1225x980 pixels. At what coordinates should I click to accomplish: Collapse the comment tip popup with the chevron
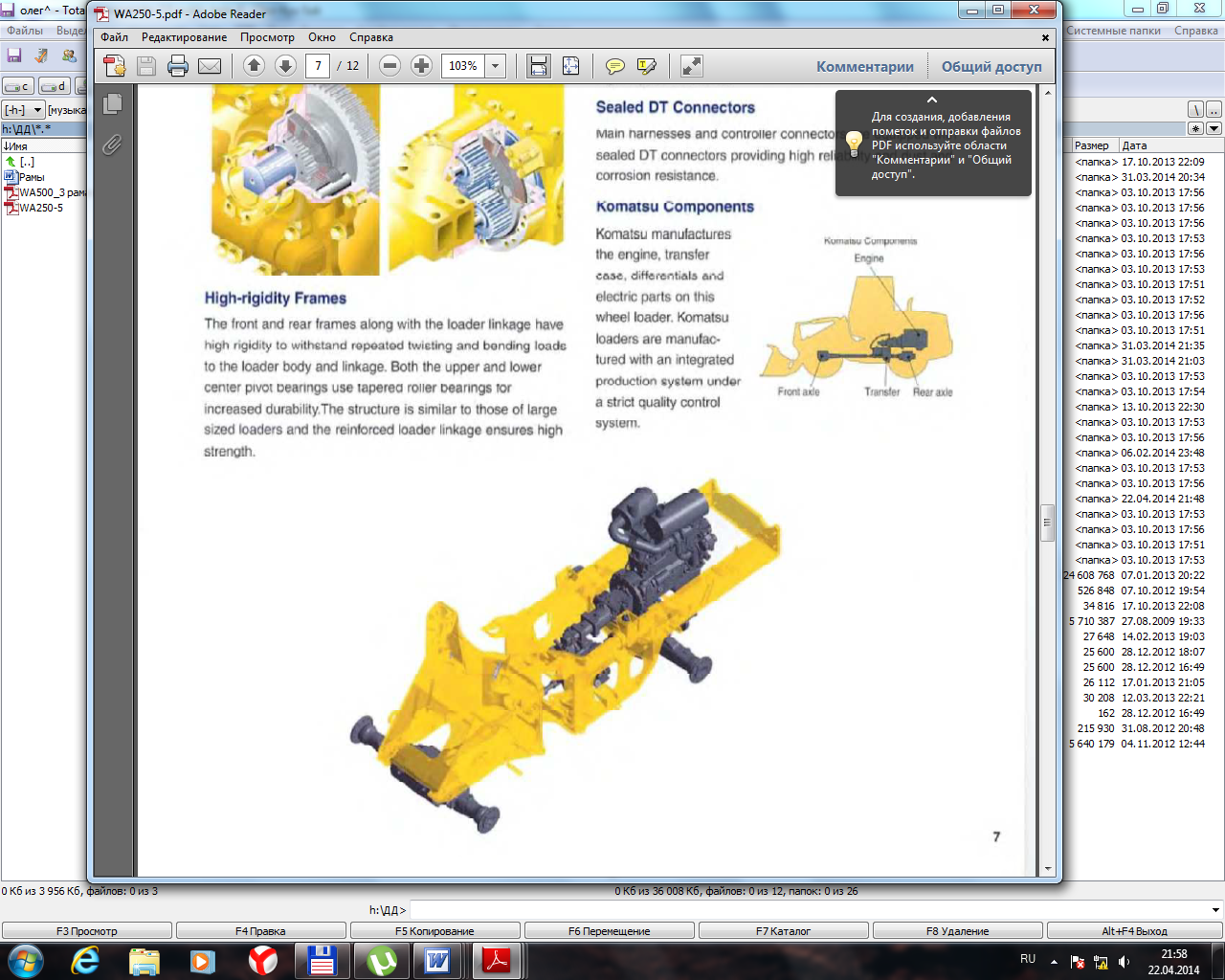coord(932,100)
